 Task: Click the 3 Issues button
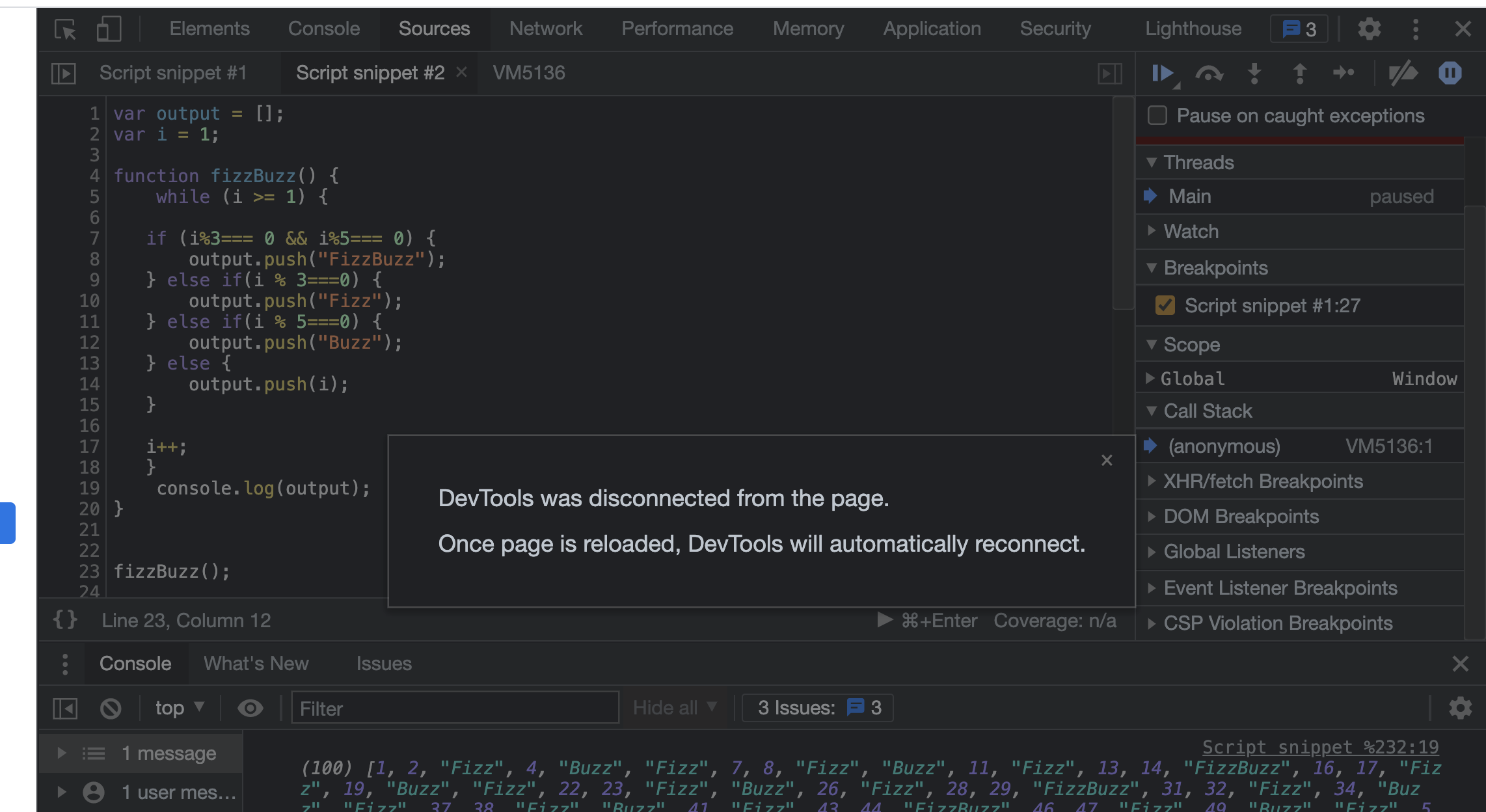pos(818,707)
